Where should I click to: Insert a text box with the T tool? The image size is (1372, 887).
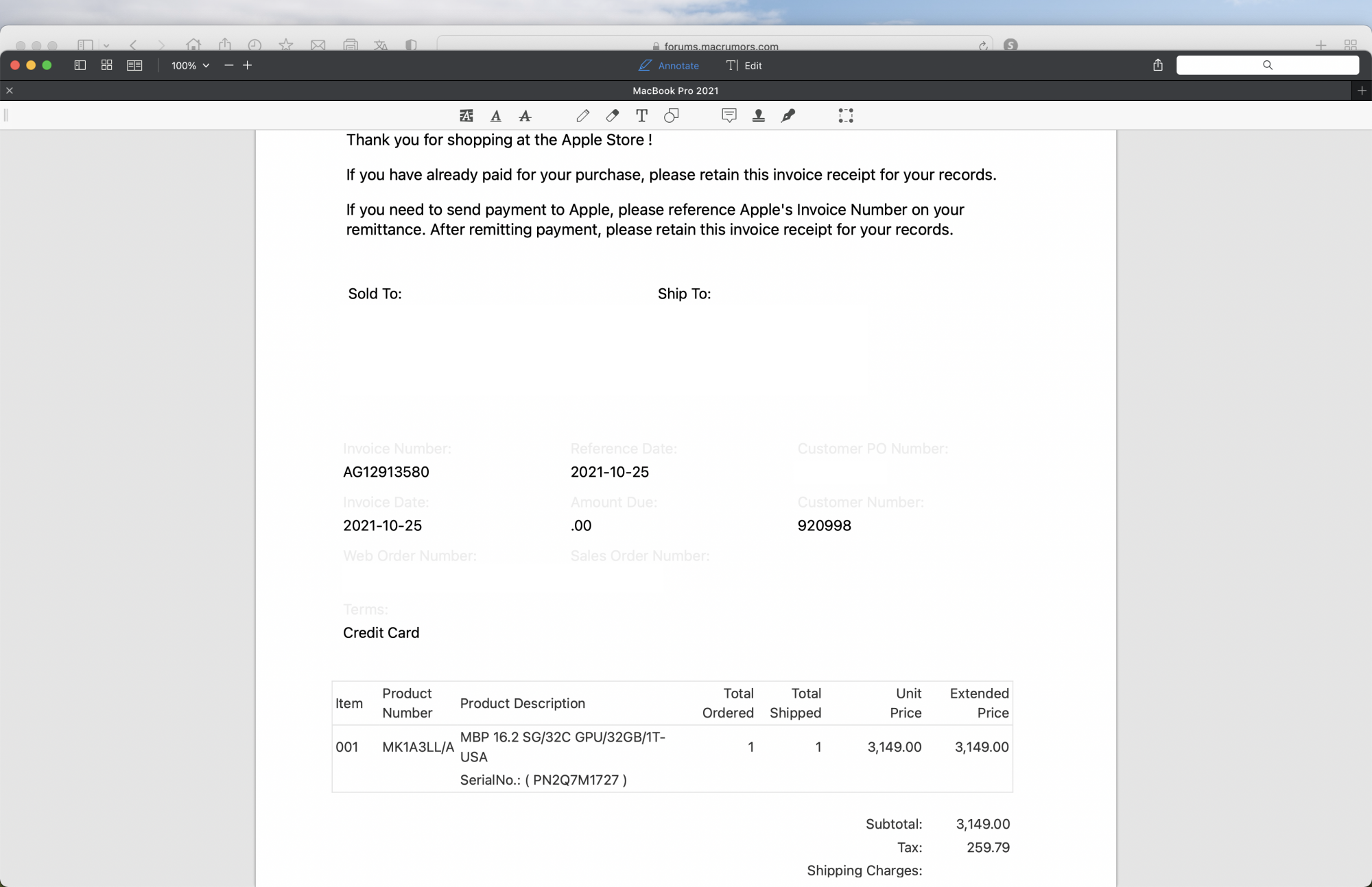641,116
